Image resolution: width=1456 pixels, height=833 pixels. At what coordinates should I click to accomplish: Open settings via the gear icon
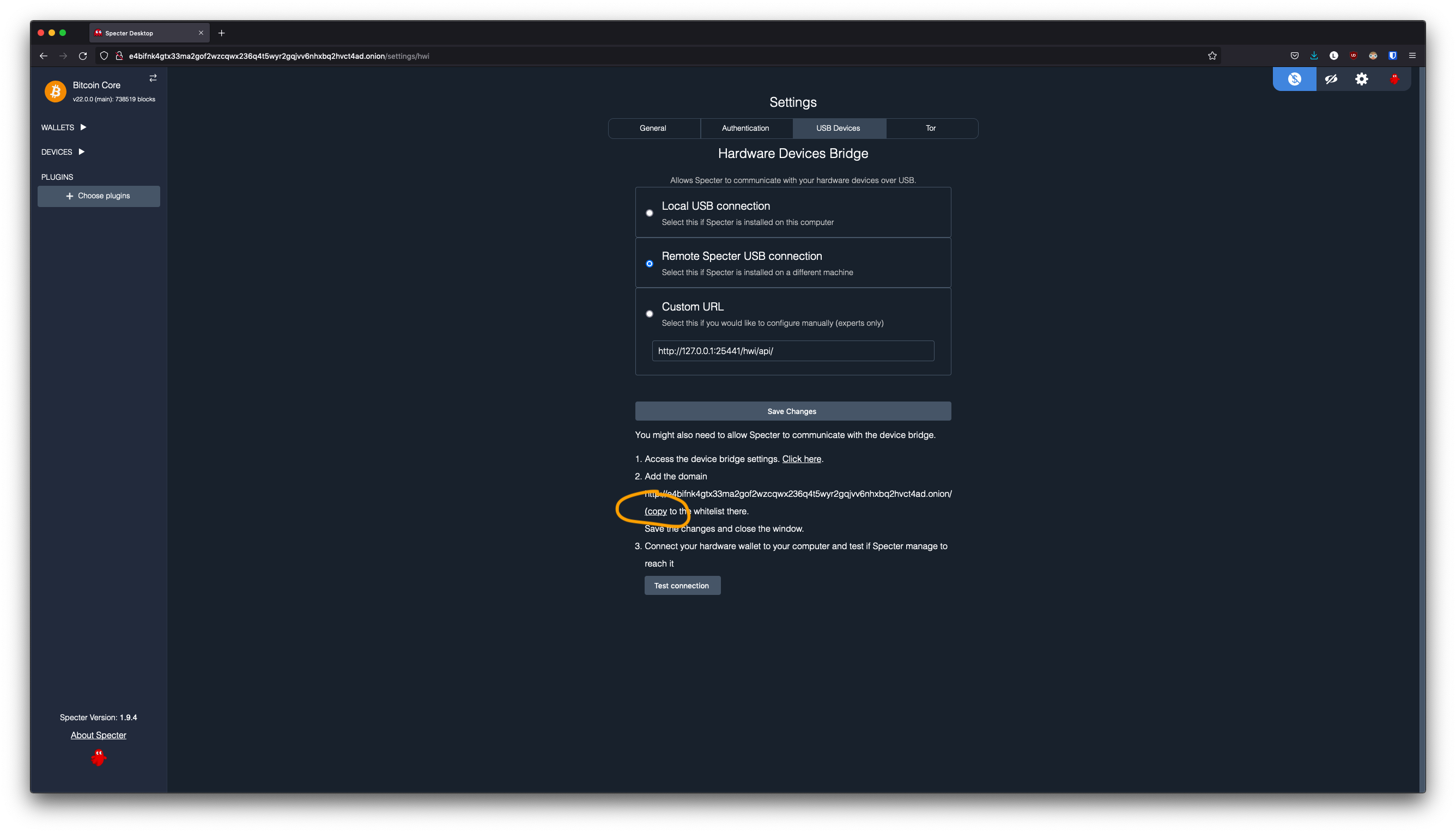(x=1362, y=79)
